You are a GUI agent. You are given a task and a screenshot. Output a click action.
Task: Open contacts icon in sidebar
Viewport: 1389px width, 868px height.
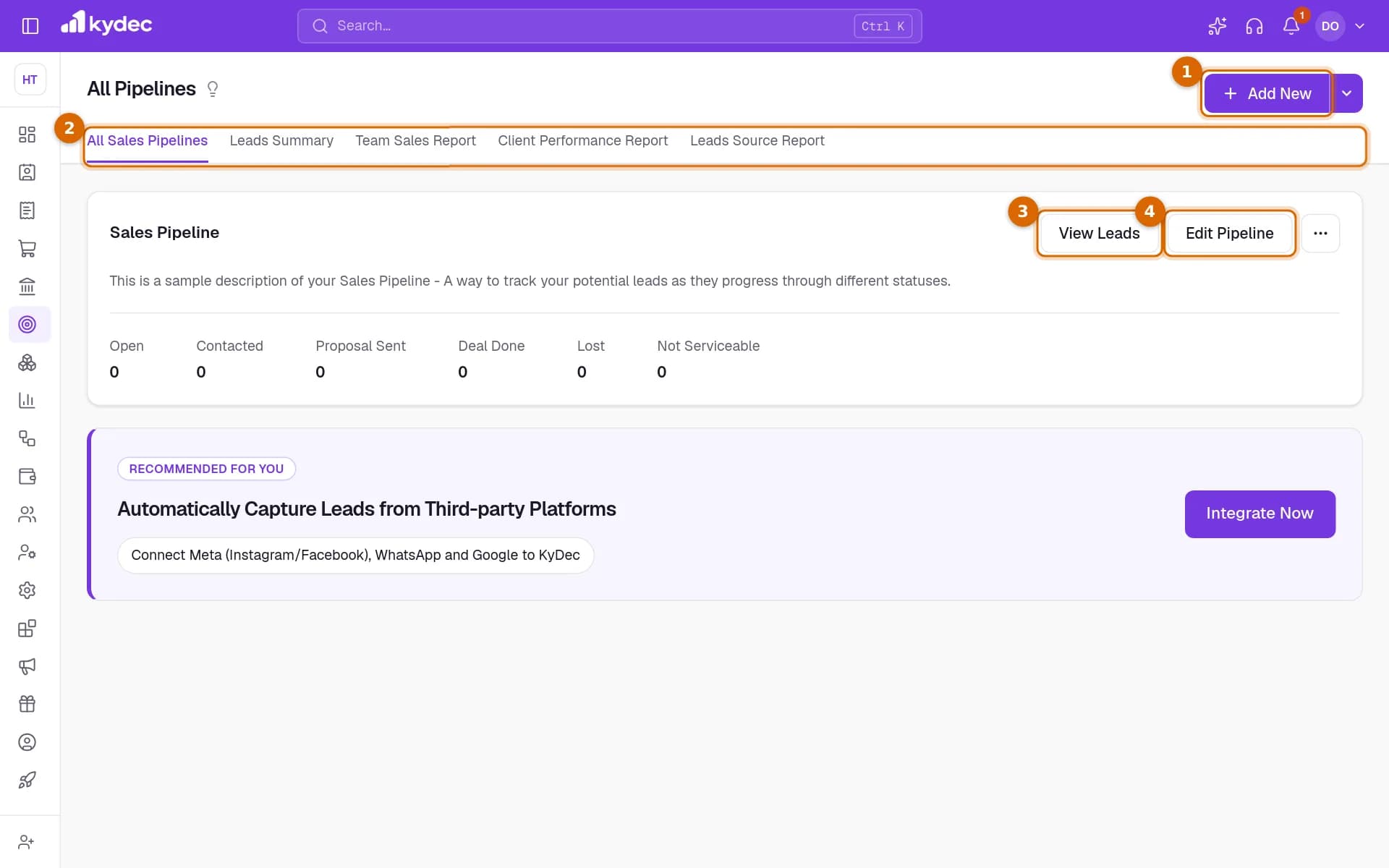pos(27,172)
